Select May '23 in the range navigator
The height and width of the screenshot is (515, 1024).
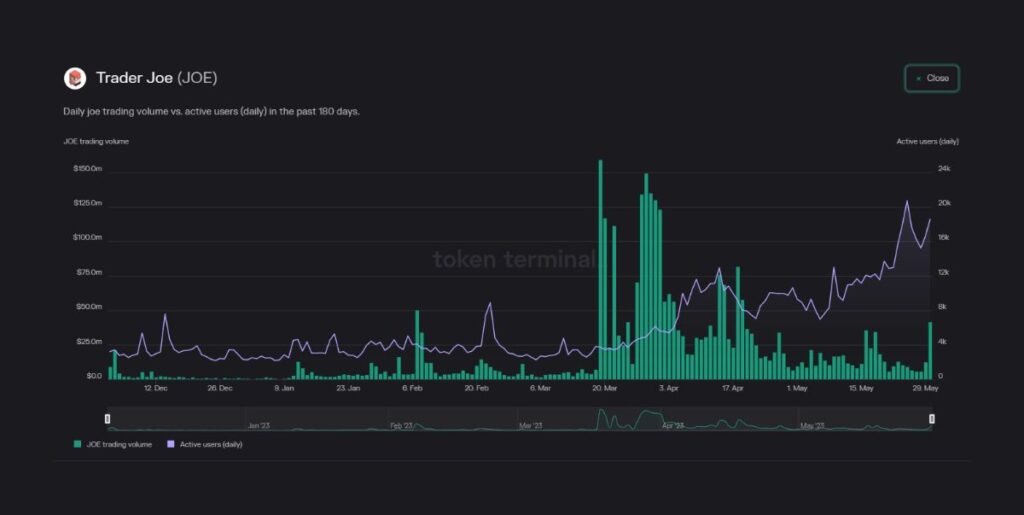coord(812,425)
